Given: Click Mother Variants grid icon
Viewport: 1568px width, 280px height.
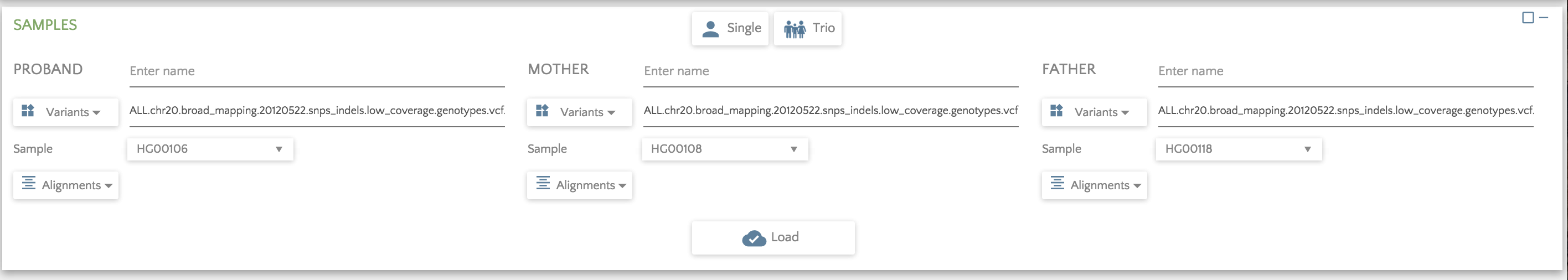Looking at the screenshot, I should point(543,111).
